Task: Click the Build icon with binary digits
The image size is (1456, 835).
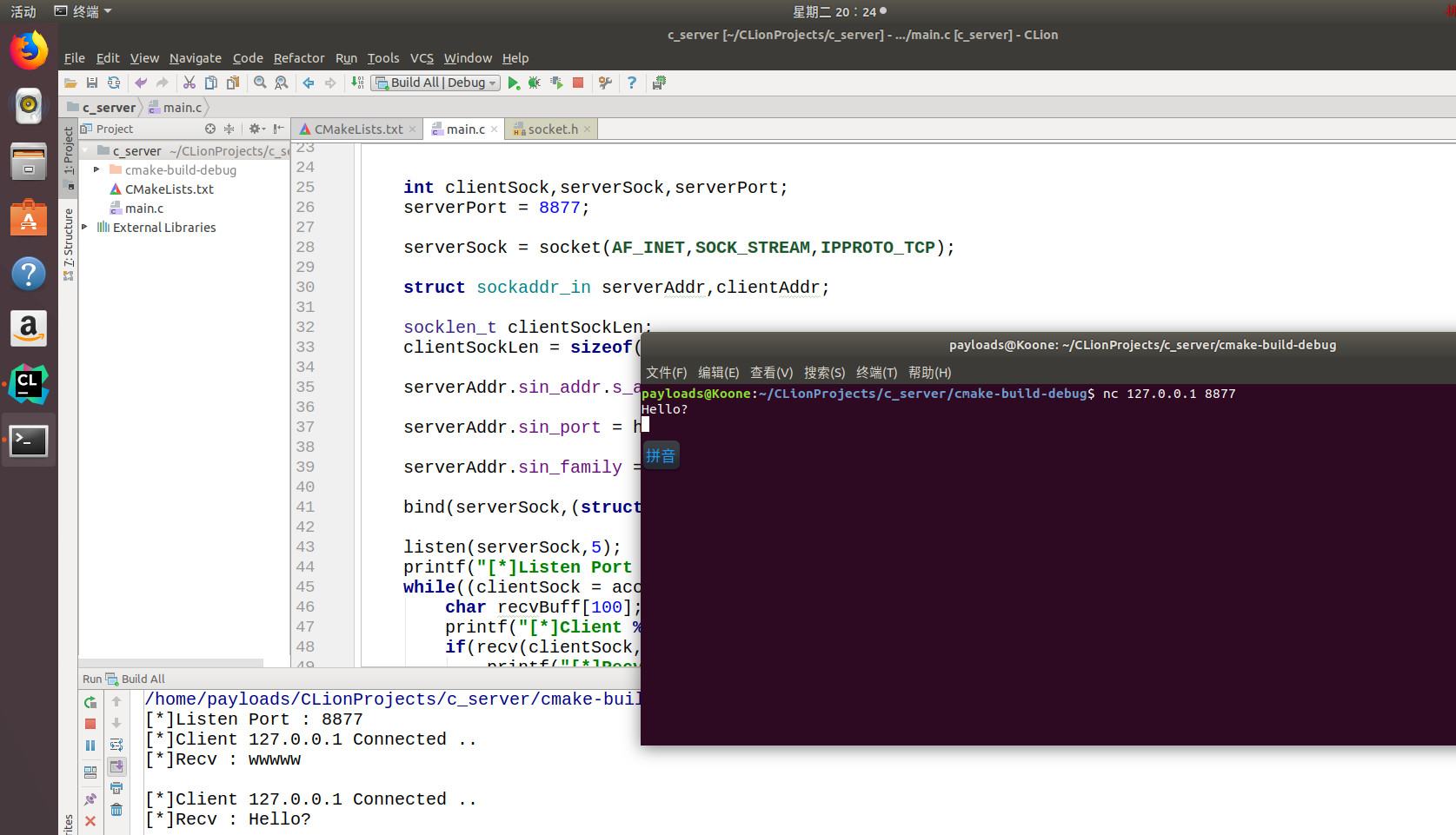Action: [357, 83]
